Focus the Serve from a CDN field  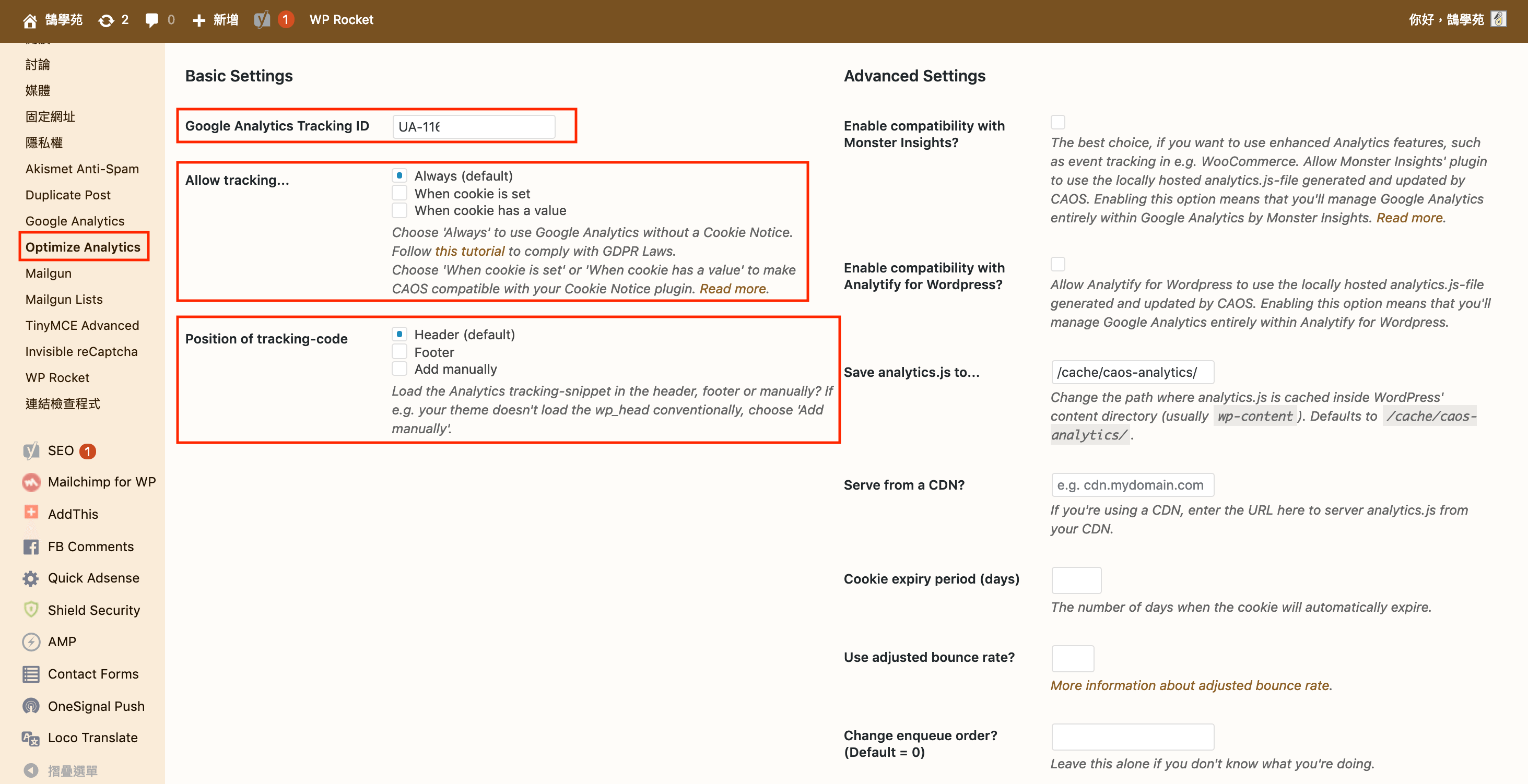coord(1133,485)
